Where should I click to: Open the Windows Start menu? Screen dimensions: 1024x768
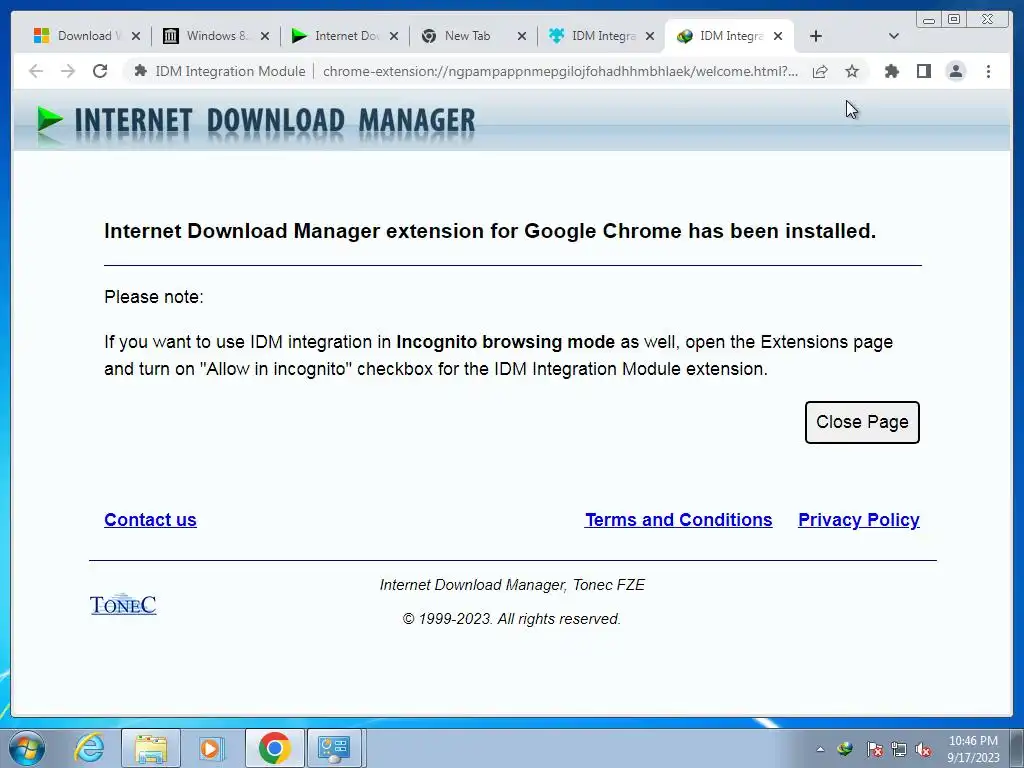click(x=26, y=748)
